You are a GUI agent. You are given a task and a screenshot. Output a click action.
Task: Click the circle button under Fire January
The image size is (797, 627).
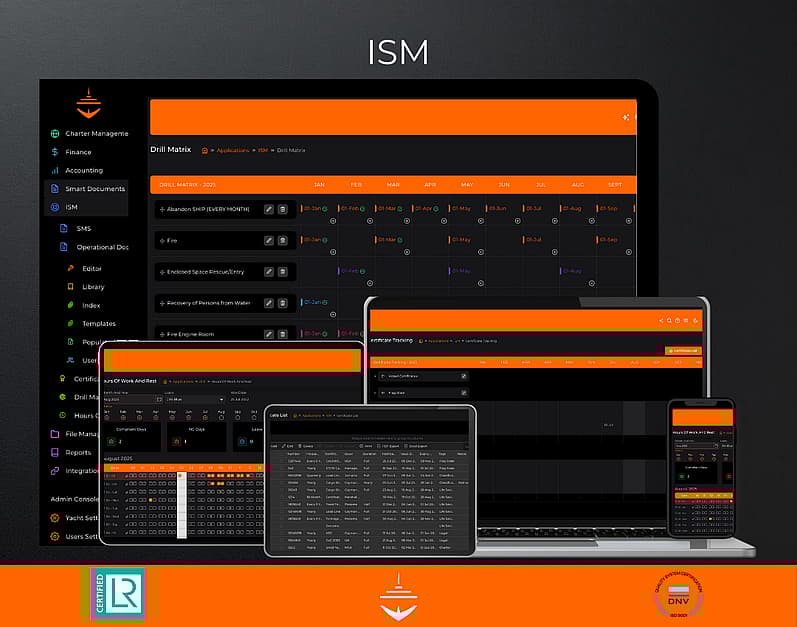333,252
